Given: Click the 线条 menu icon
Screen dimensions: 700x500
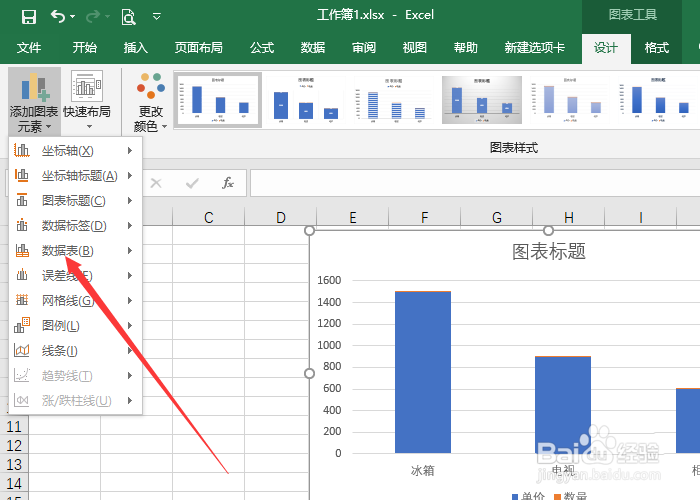Looking at the screenshot, I should click(22, 350).
